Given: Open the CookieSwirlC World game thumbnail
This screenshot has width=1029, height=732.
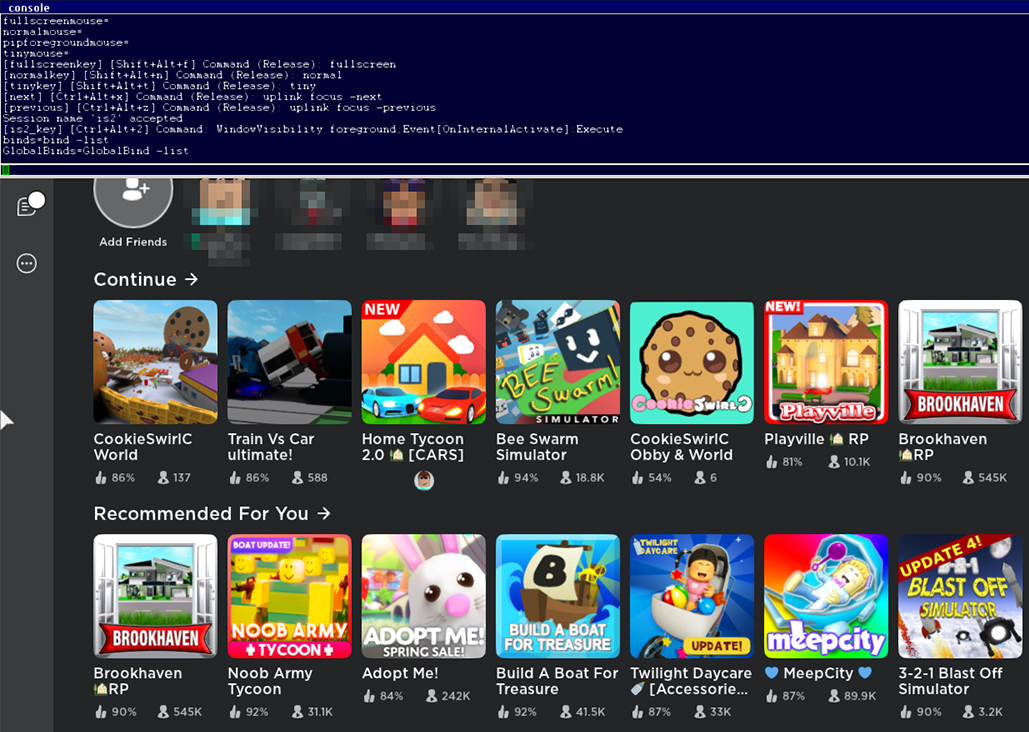Looking at the screenshot, I should click(156, 362).
